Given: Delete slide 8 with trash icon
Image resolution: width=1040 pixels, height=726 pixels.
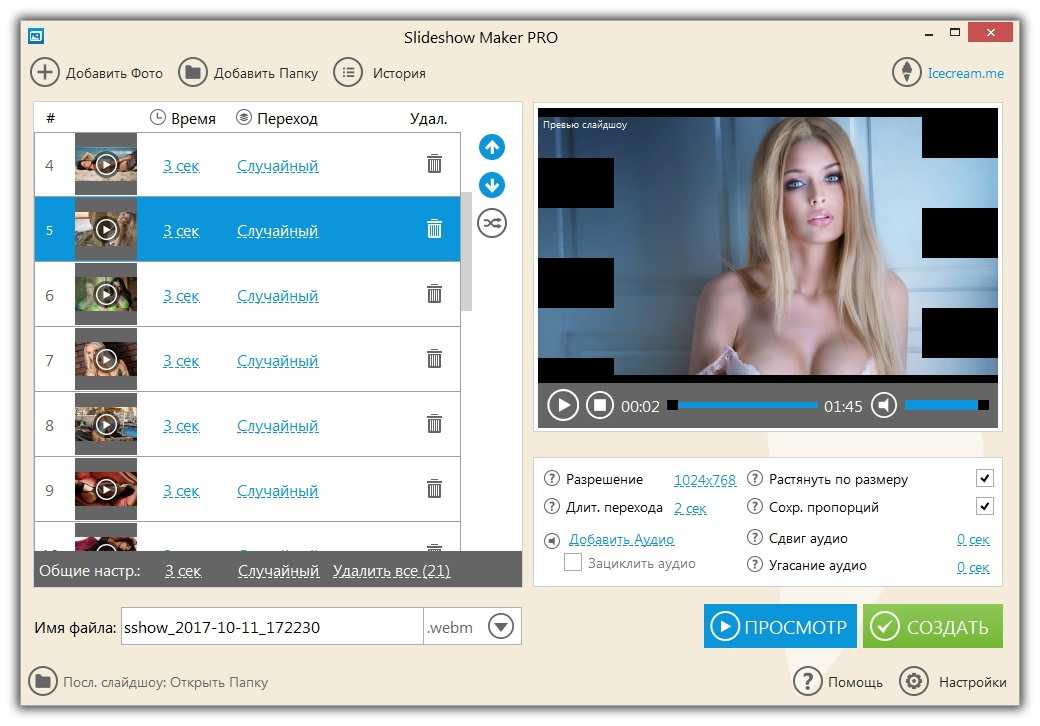Looking at the screenshot, I should (x=434, y=424).
